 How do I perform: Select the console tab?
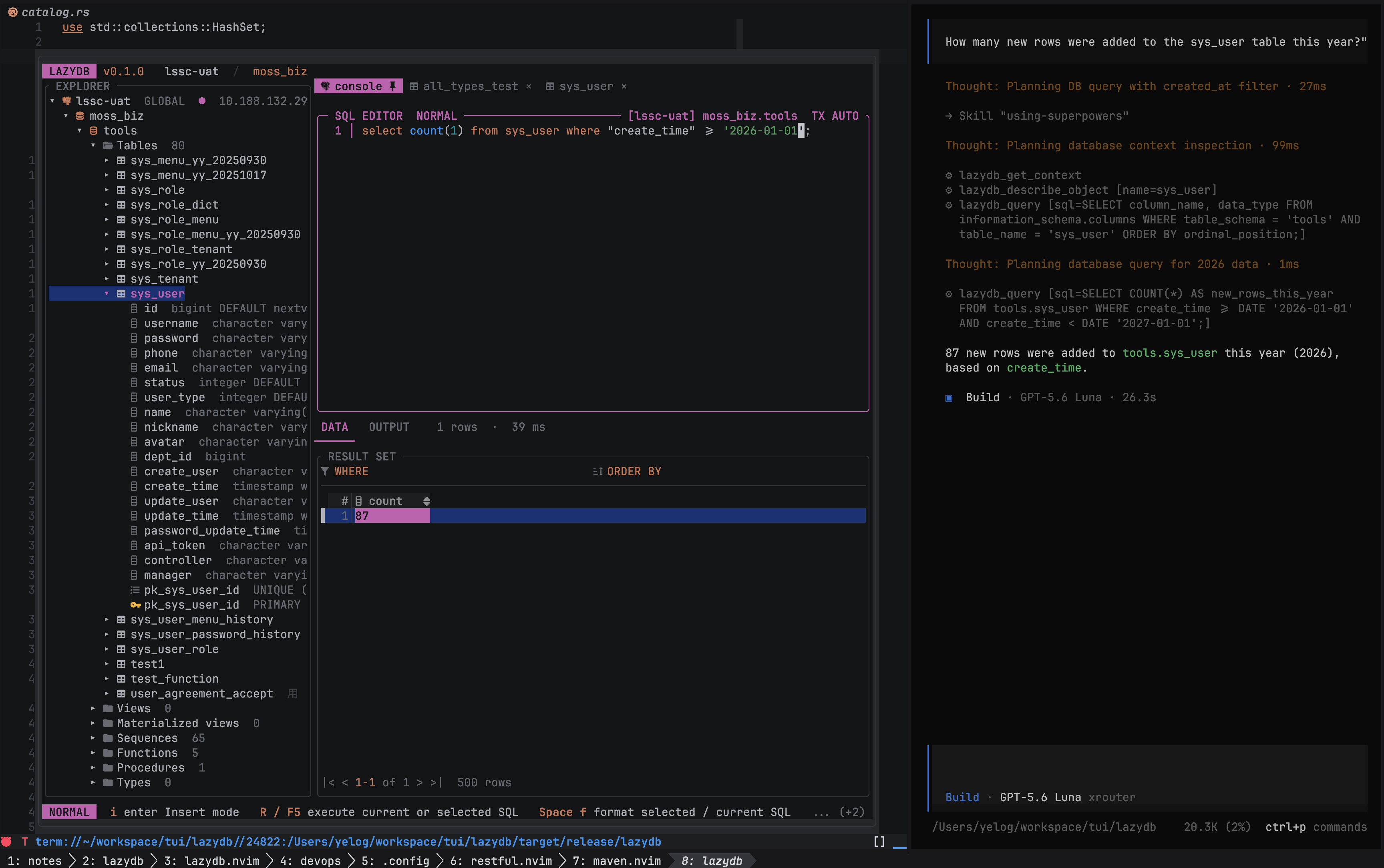(x=358, y=86)
